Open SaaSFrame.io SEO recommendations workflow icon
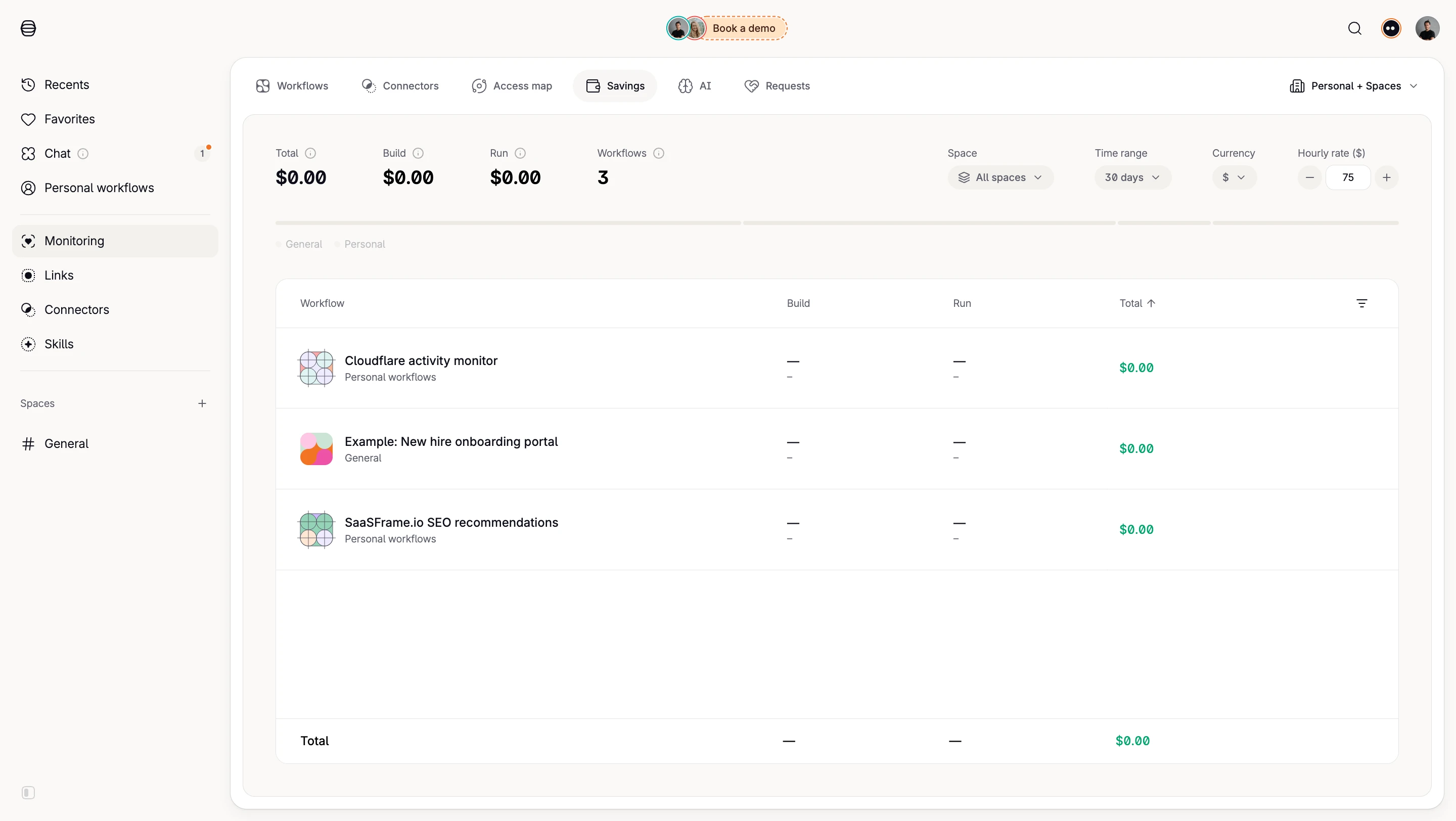This screenshot has height=821, width=1456. [316, 529]
